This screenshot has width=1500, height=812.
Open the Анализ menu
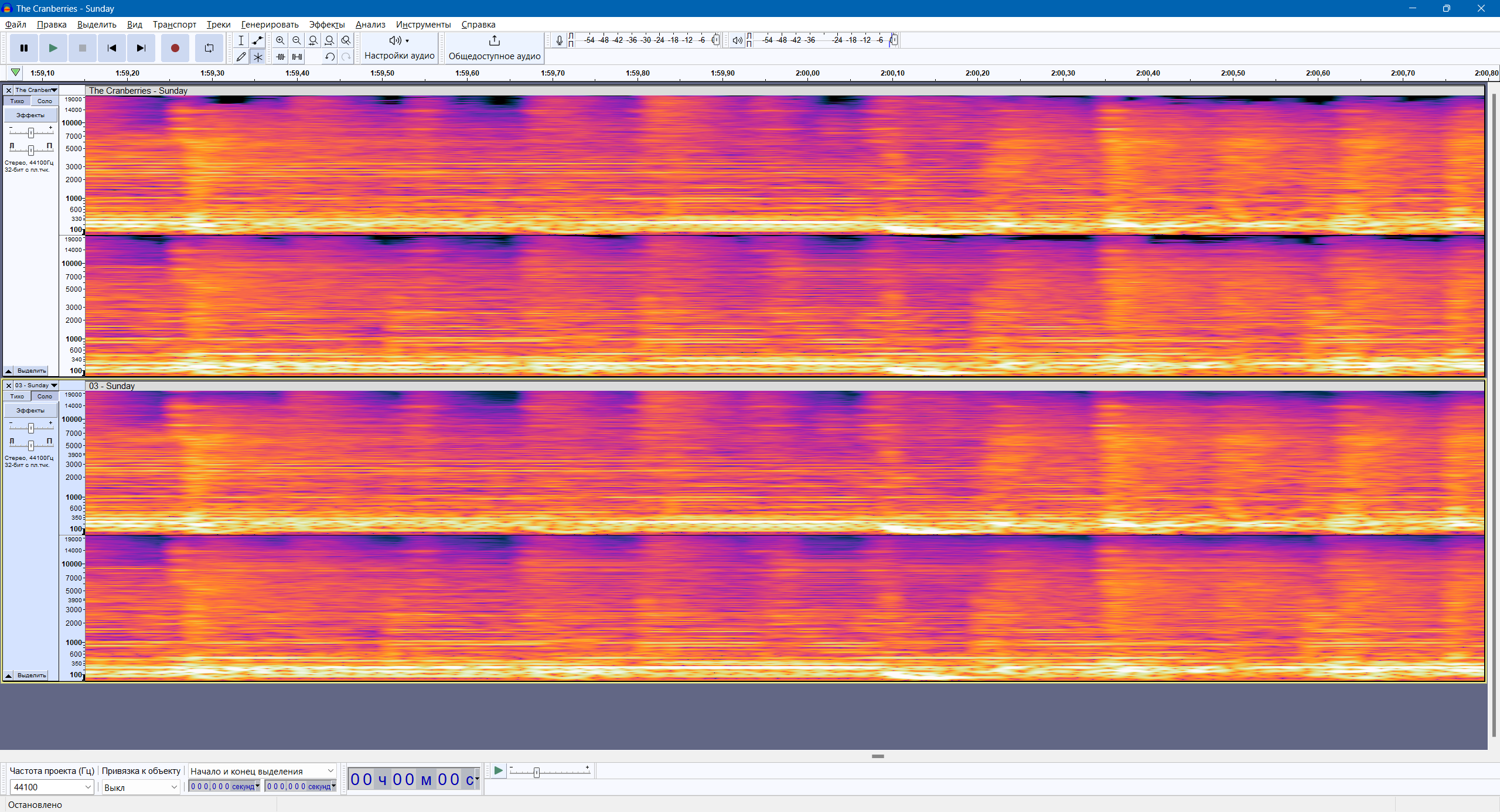(x=370, y=25)
